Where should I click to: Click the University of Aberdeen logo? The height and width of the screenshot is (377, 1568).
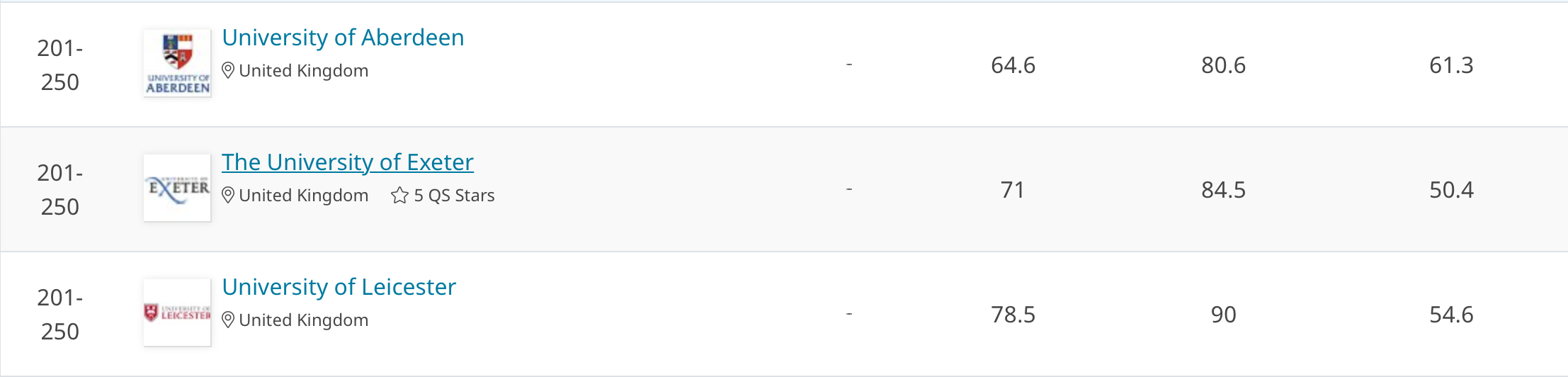click(x=177, y=63)
